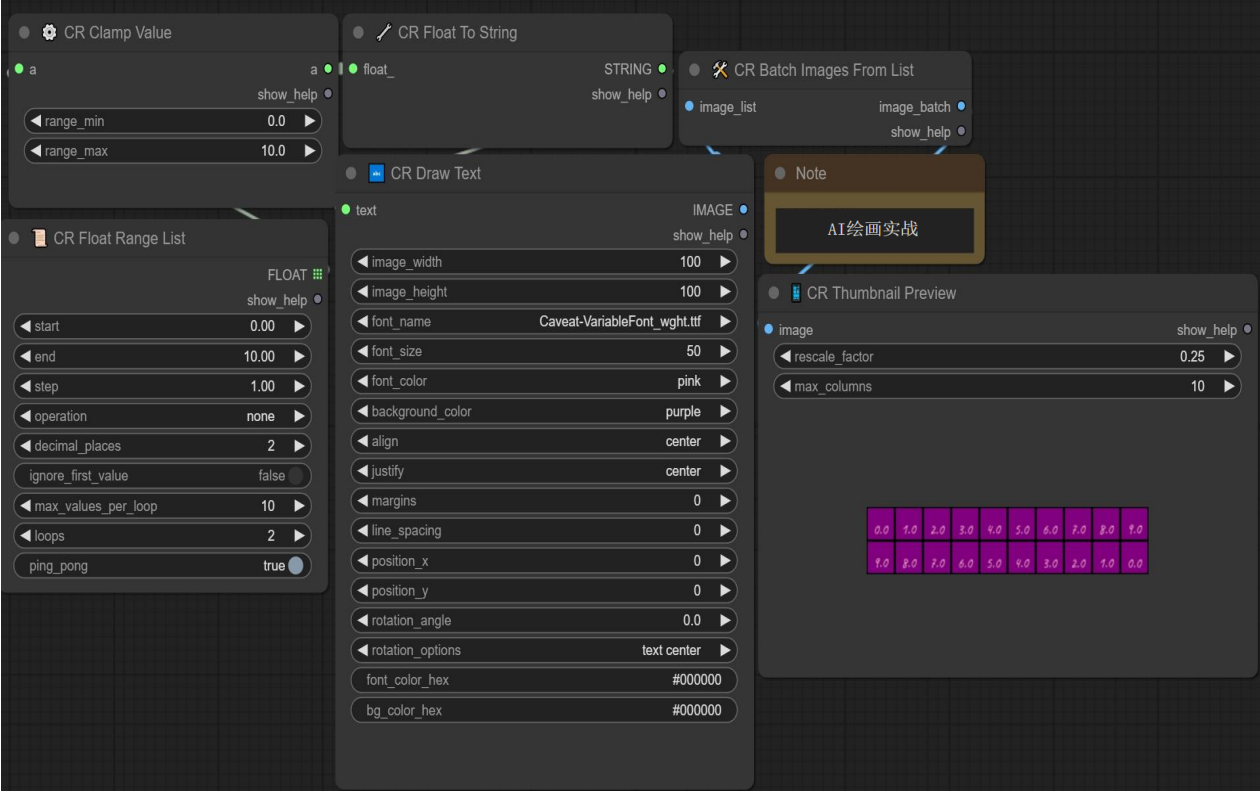Increase max_values_per_loop value

click(x=298, y=506)
